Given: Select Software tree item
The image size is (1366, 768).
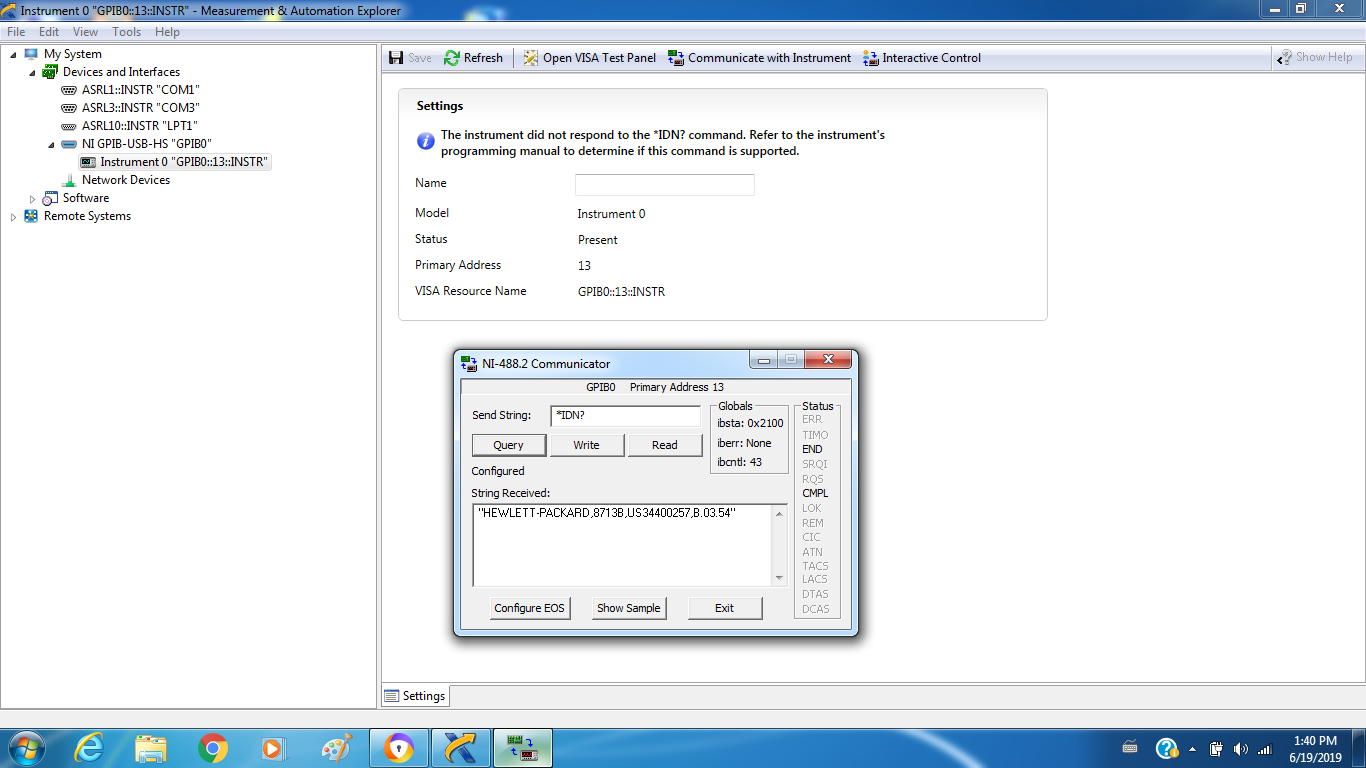Looking at the screenshot, I should pyautogui.click(x=86, y=198).
